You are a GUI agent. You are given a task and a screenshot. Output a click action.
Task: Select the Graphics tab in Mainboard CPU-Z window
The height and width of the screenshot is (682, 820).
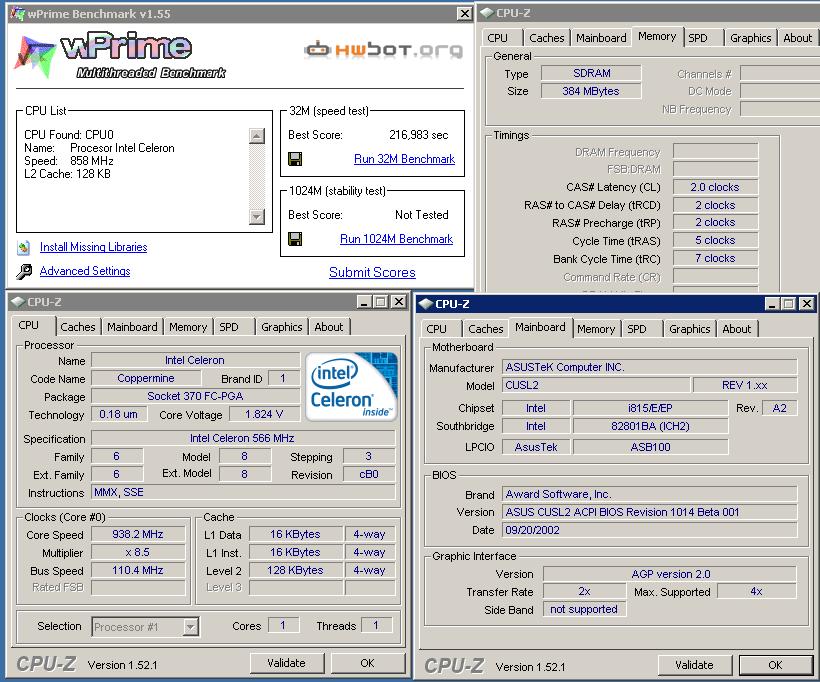(x=689, y=329)
